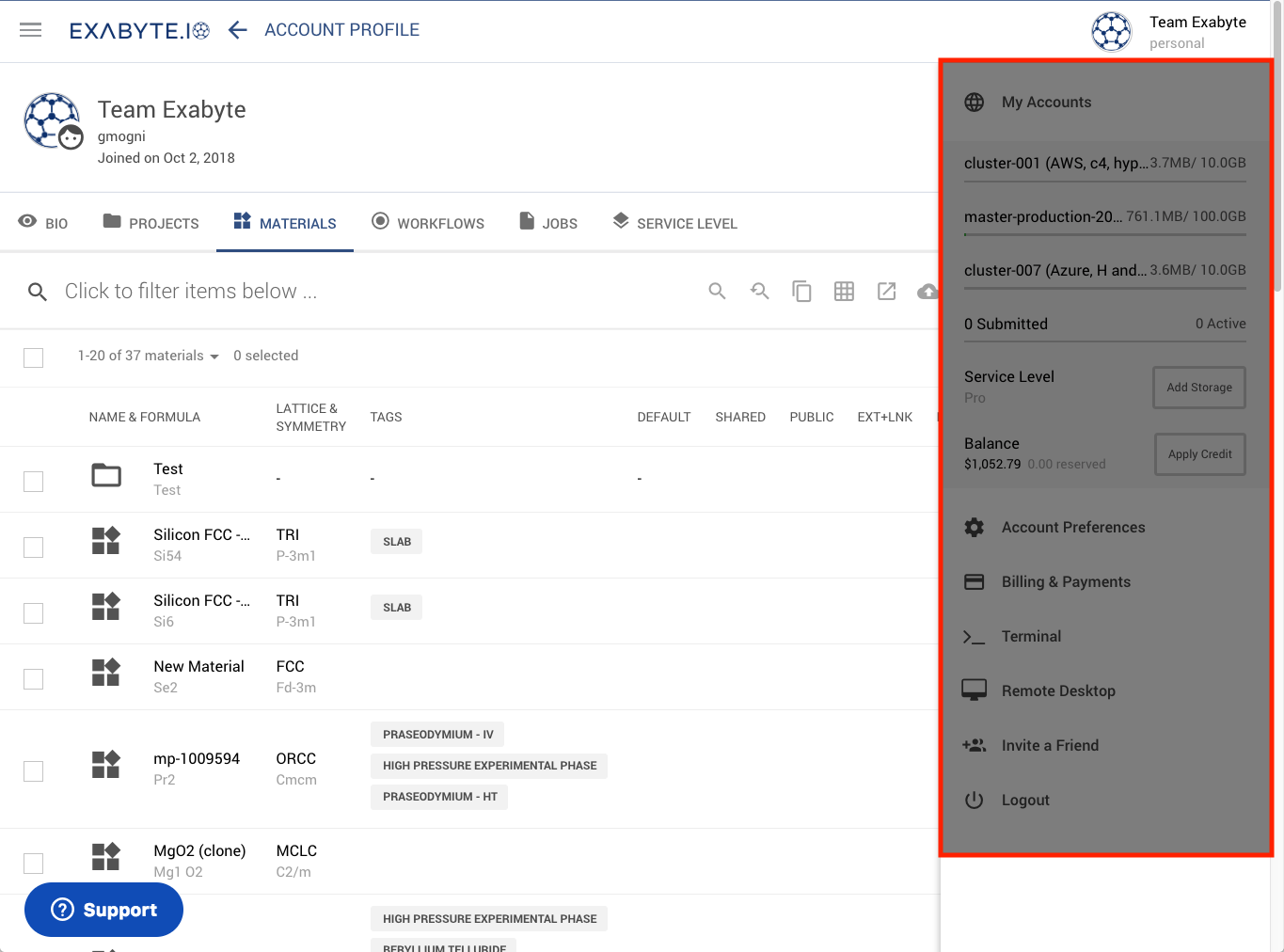The width and height of the screenshot is (1284, 952).
Task: Click the copy items icon in toolbar
Action: coord(801,292)
